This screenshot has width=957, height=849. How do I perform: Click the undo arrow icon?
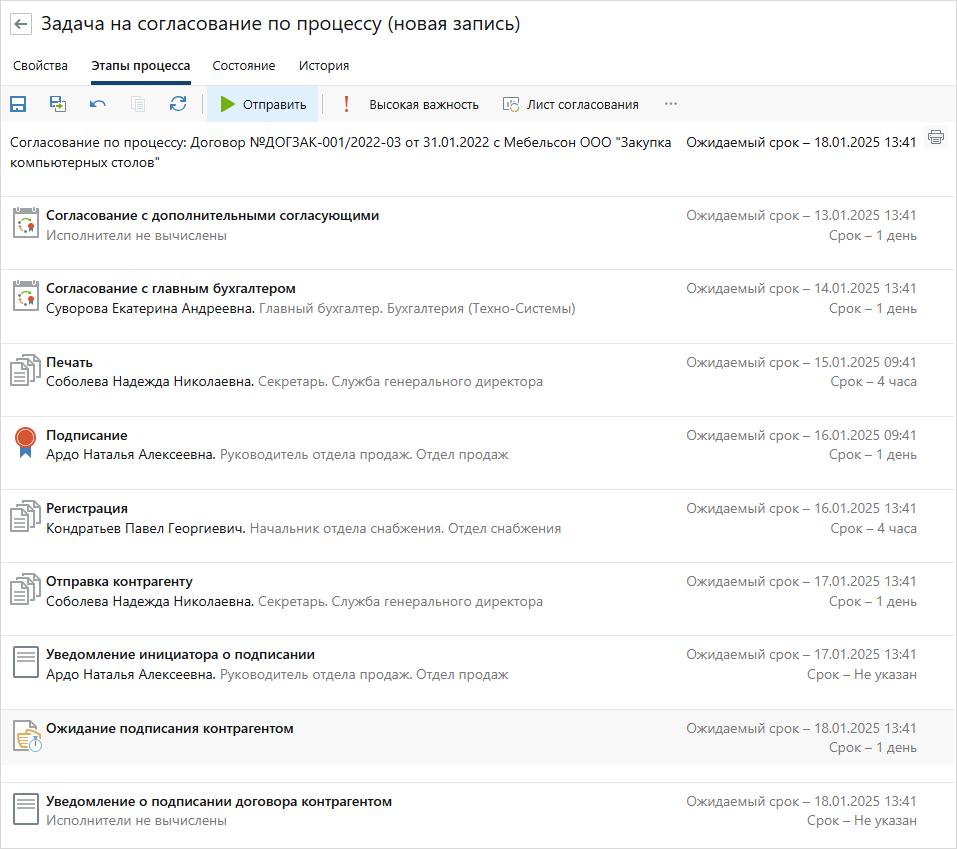pyautogui.click(x=98, y=104)
